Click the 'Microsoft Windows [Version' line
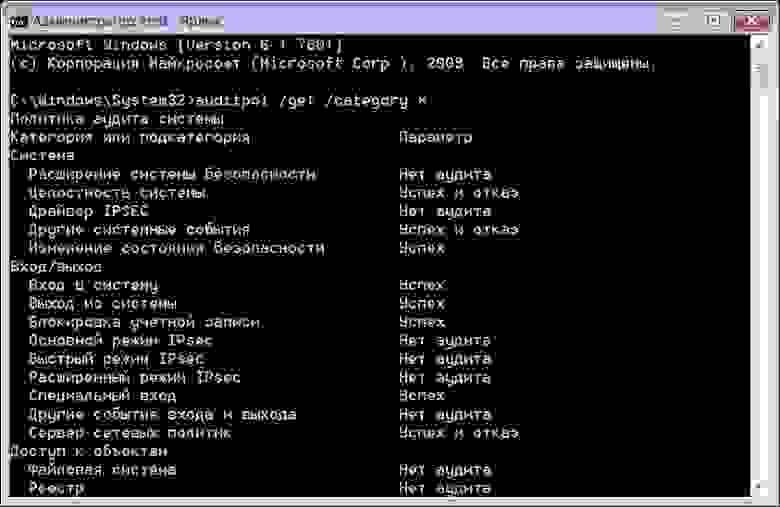The image size is (780, 507). click(176, 45)
